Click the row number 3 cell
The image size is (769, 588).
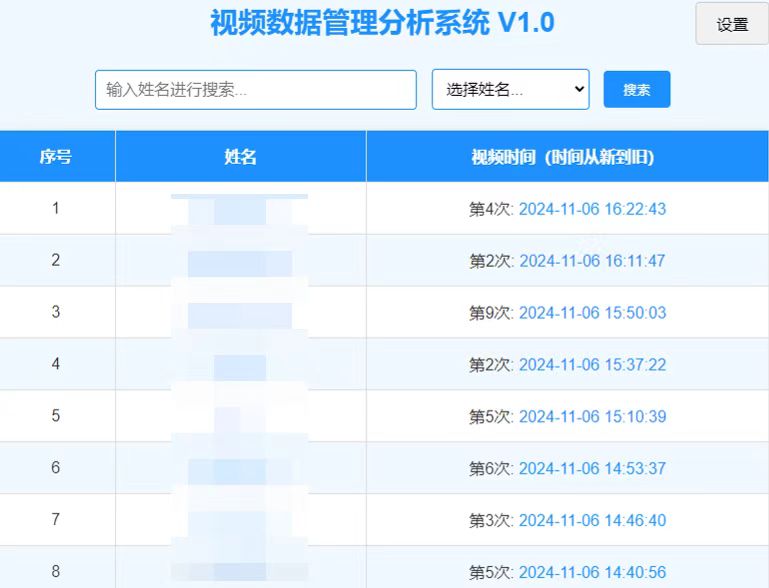coord(56,313)
